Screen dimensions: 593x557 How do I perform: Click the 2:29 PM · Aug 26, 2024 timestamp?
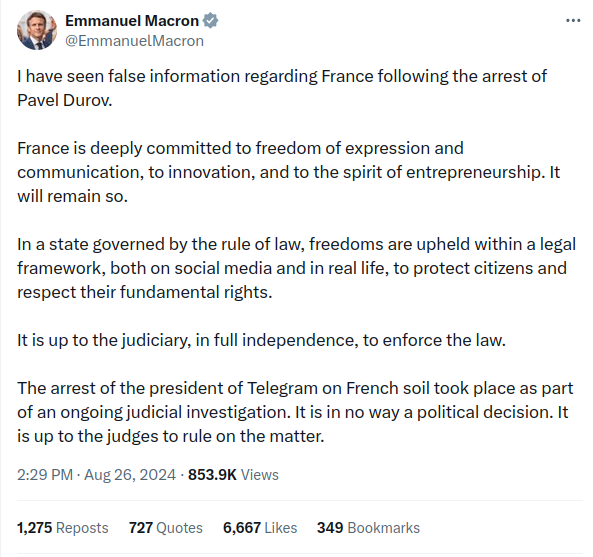[x=96, y=475]
